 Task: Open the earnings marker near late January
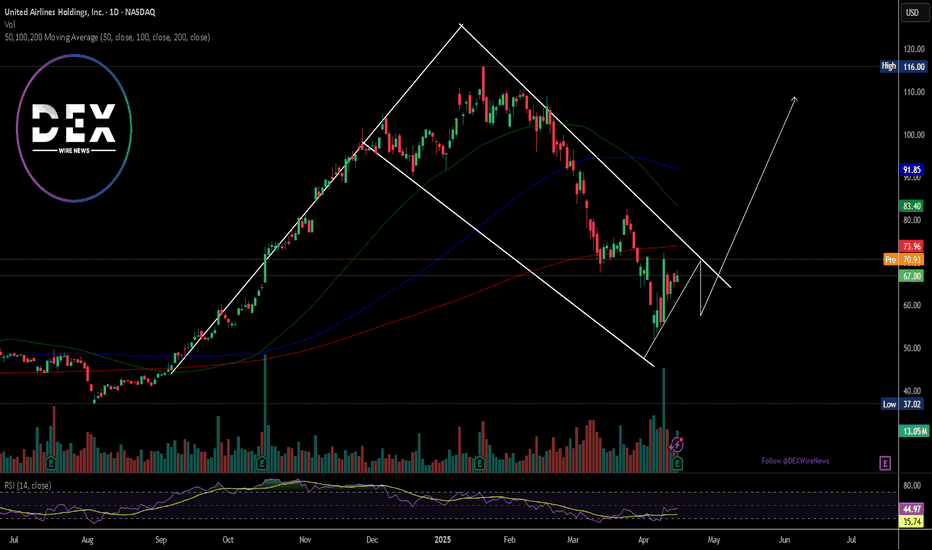tap(479, 463)
